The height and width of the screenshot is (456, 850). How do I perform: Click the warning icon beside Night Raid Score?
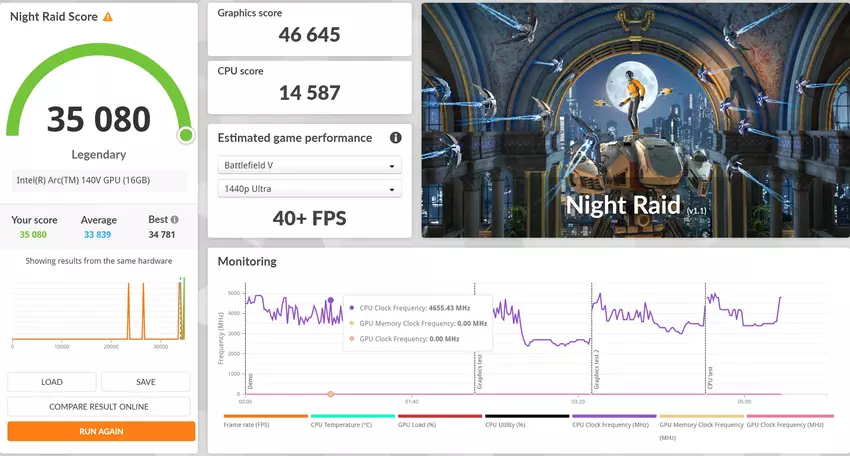pyautogui.click(x=108, y=17)
